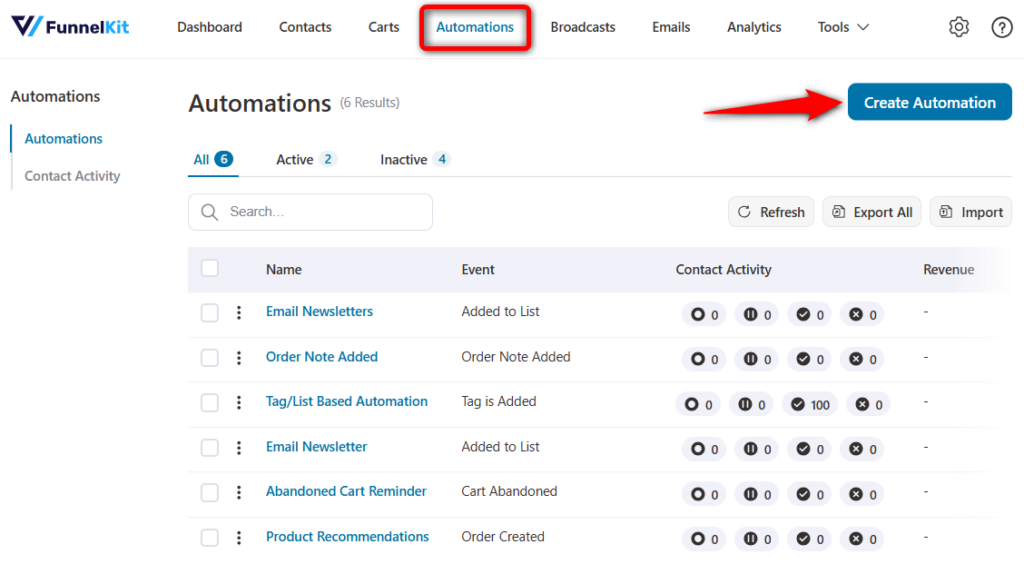
Task: Open three-dot menu for Tag/List Based Automation
Action: [239, 403]
